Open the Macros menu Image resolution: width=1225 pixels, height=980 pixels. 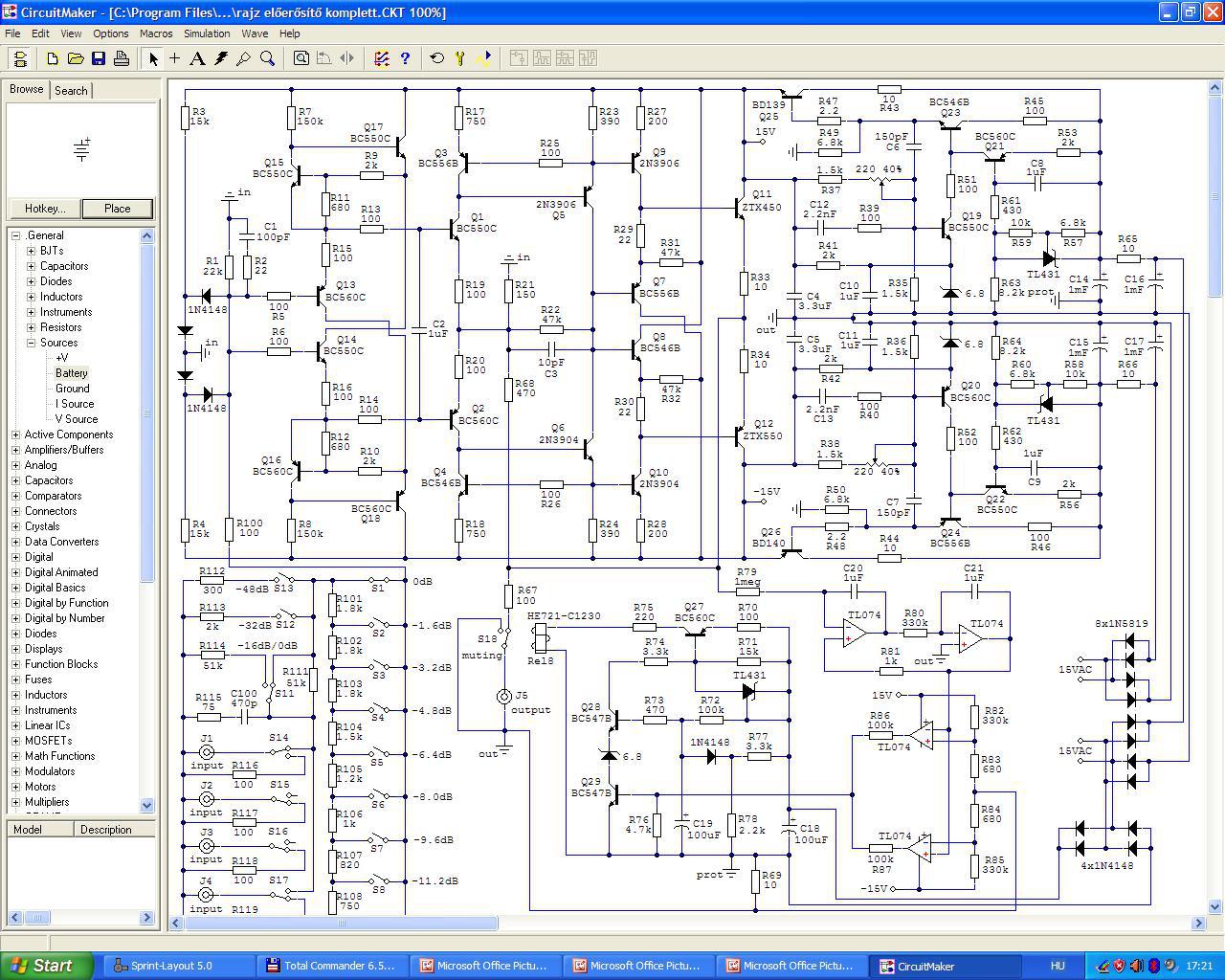(156, 33)
